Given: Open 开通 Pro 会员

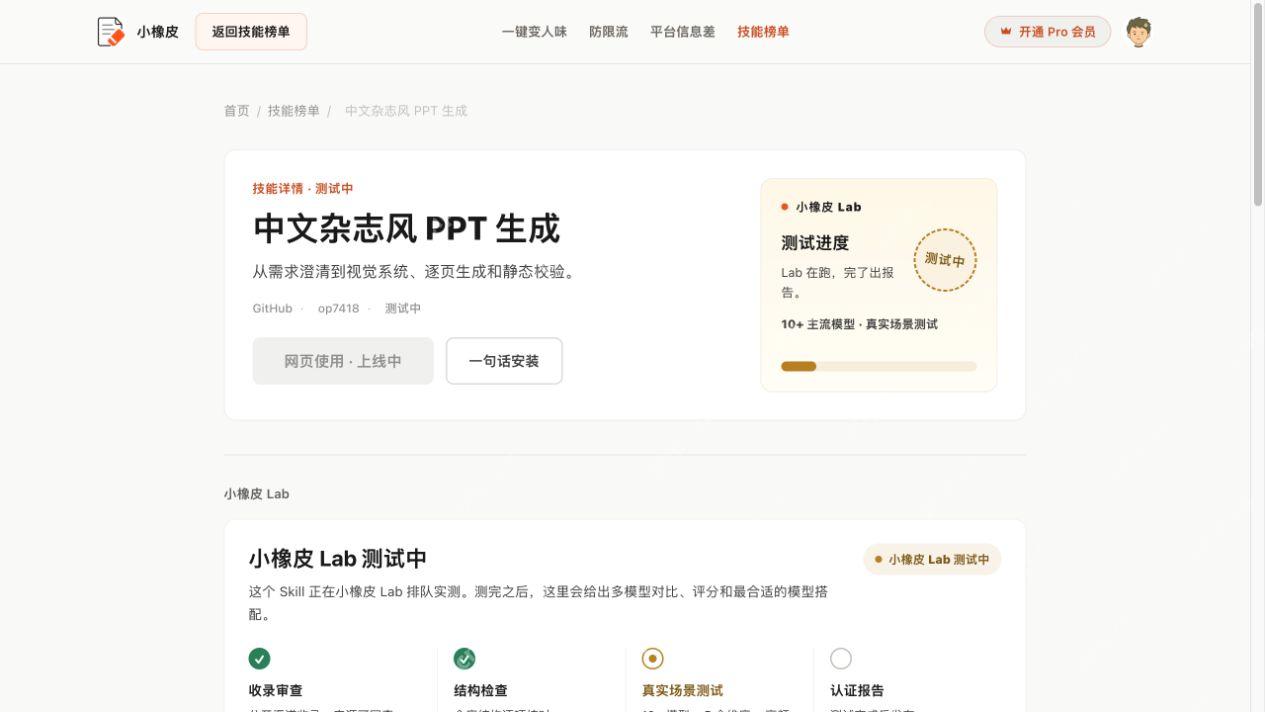Looking at the screenshot, I should (x=1047, y=32).
